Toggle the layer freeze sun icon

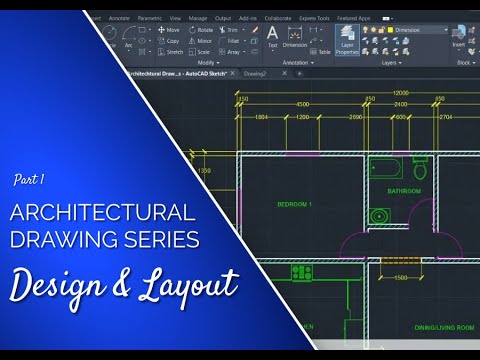[x=373, y=30]
